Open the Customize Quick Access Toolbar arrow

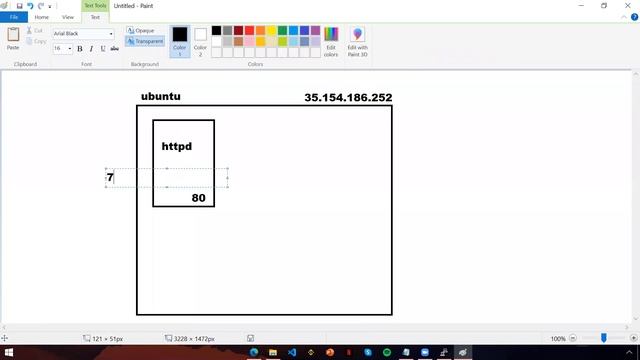click(x=50, y=7)
